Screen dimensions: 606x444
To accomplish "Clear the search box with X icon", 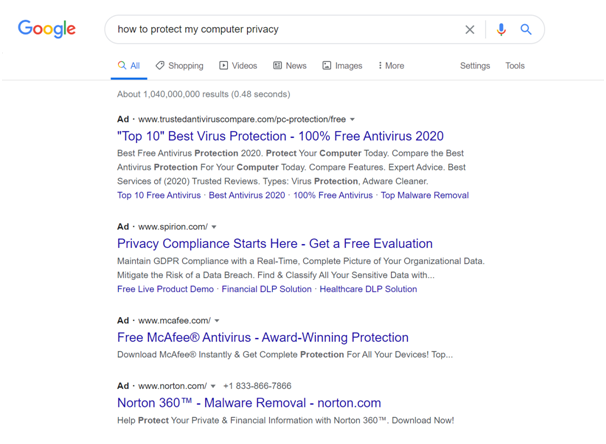I will coord(470,30).
